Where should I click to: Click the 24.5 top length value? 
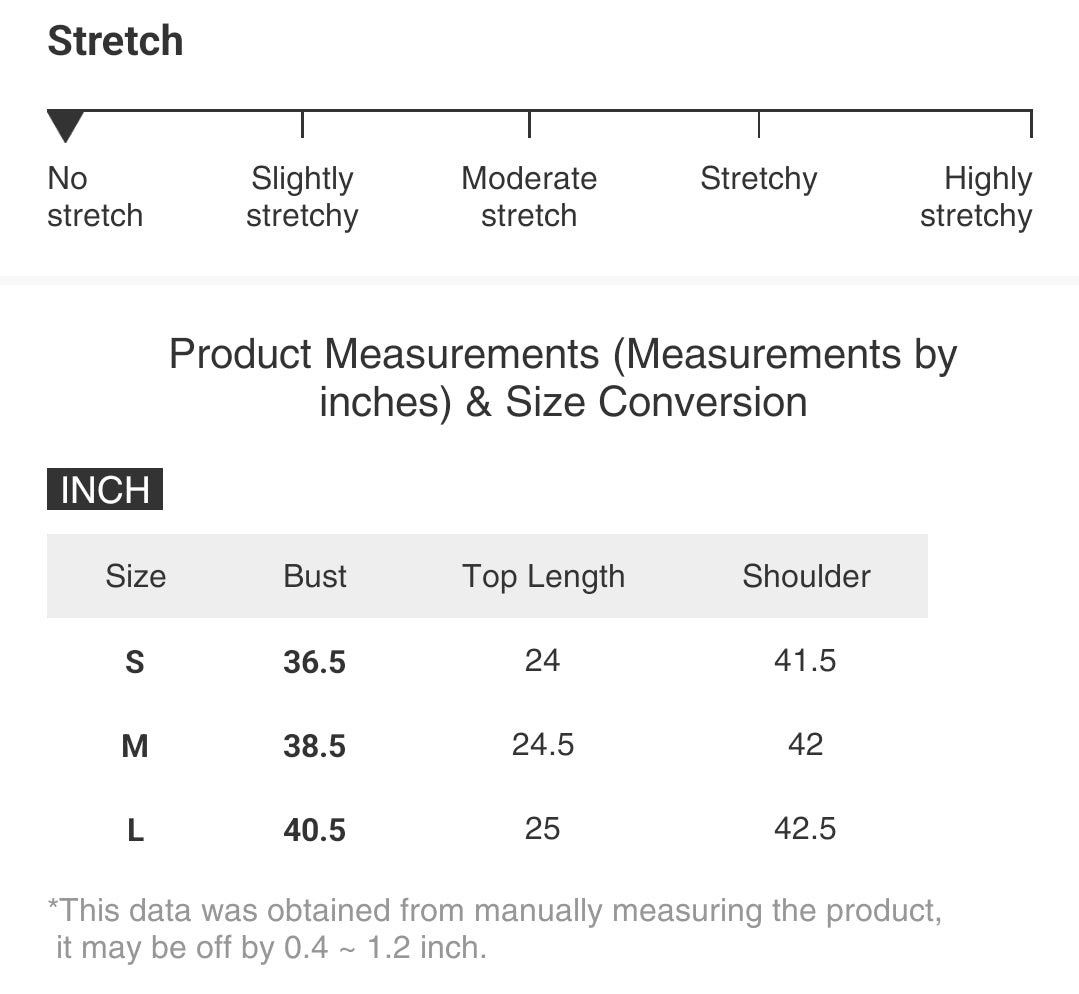542,745
